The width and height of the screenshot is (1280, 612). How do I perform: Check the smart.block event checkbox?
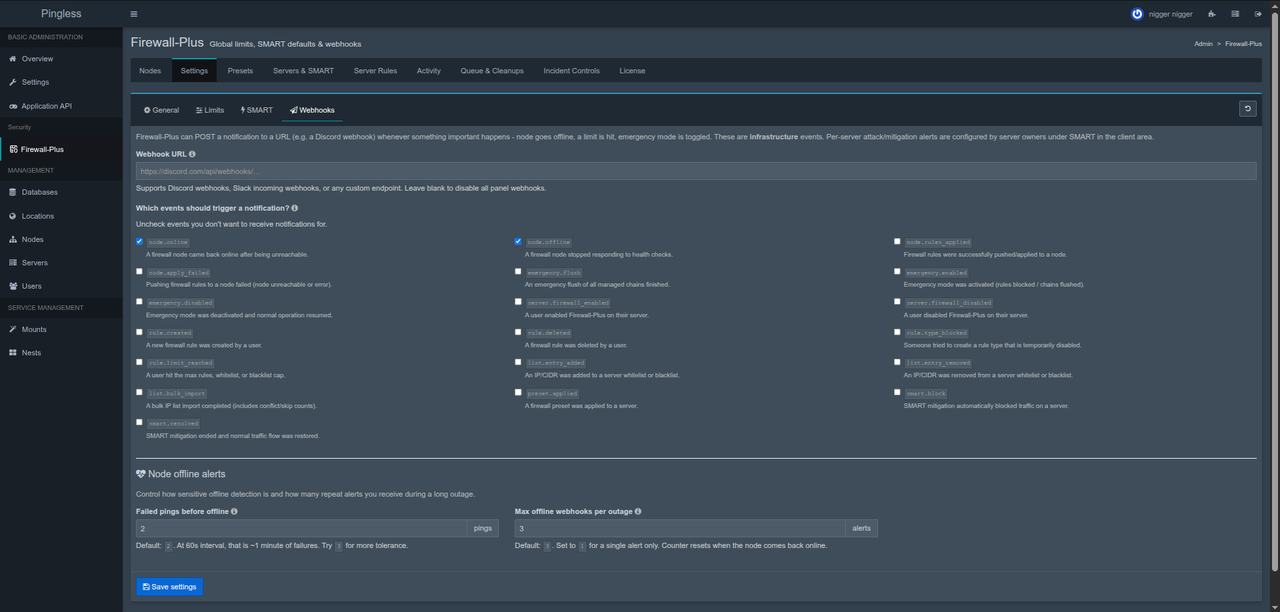click(897, 392)
